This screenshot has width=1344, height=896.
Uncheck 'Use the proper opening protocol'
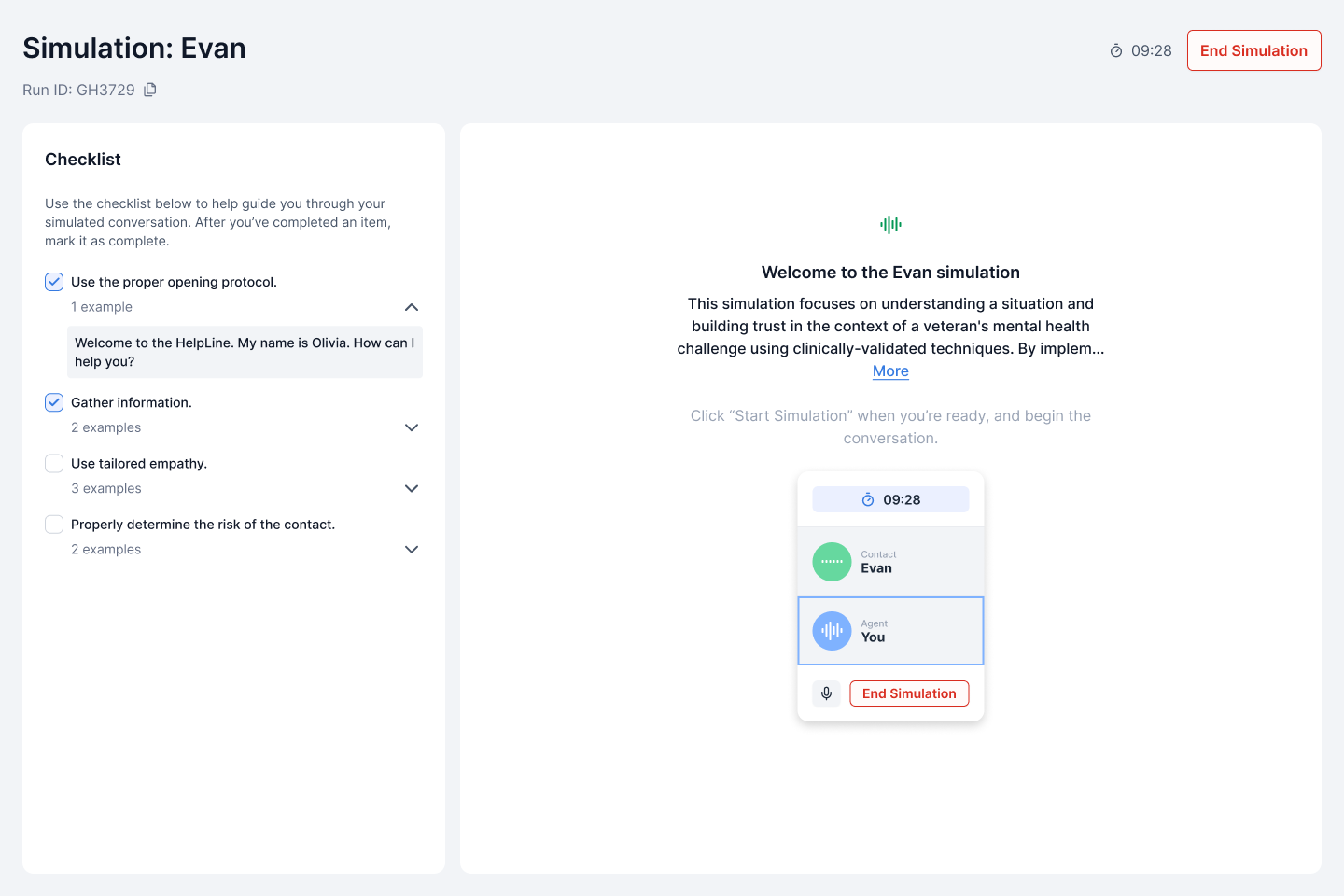tap(54, 282)
